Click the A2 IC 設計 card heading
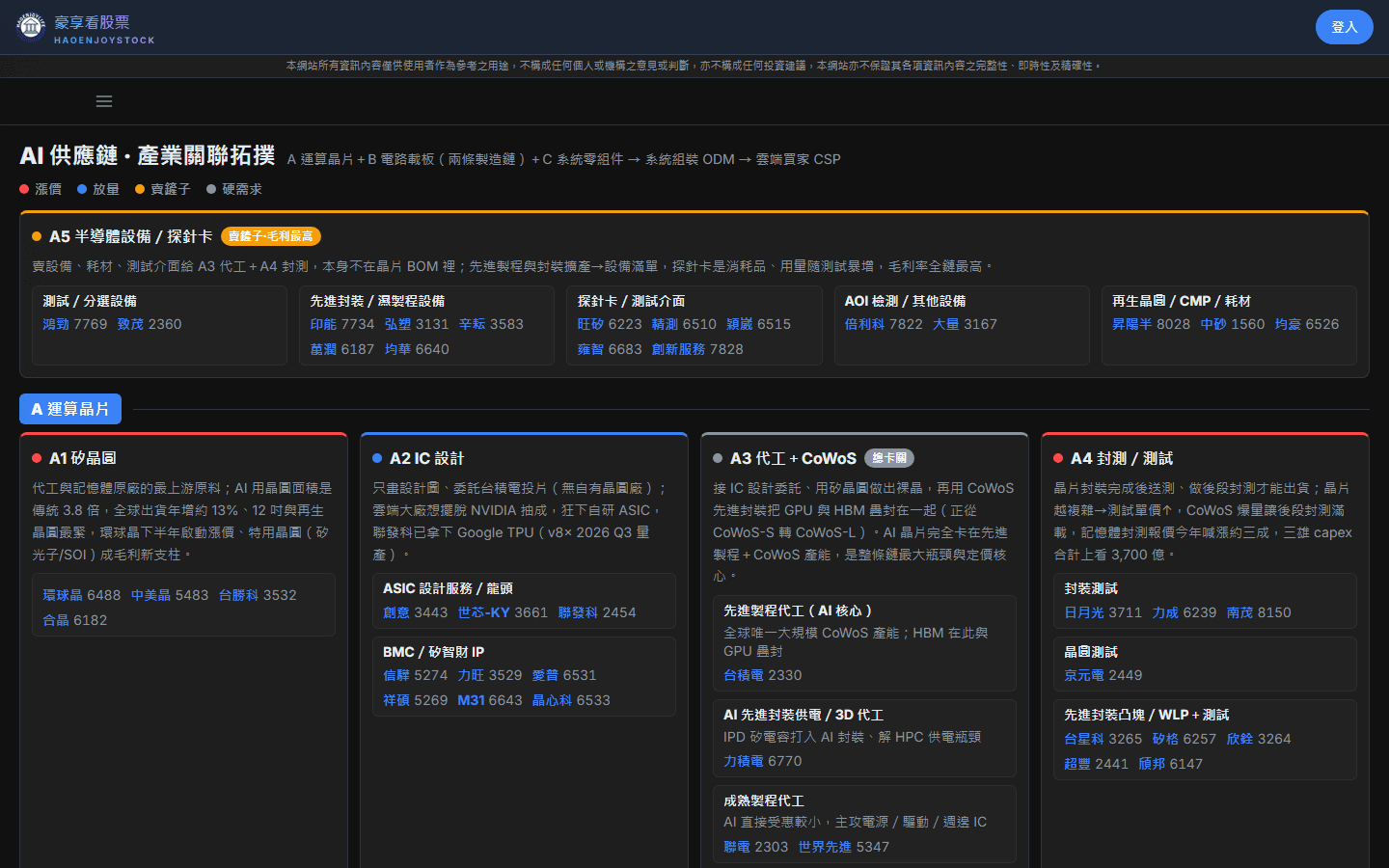The height and width of the screenshot is (868, 1389). point(427,458)
